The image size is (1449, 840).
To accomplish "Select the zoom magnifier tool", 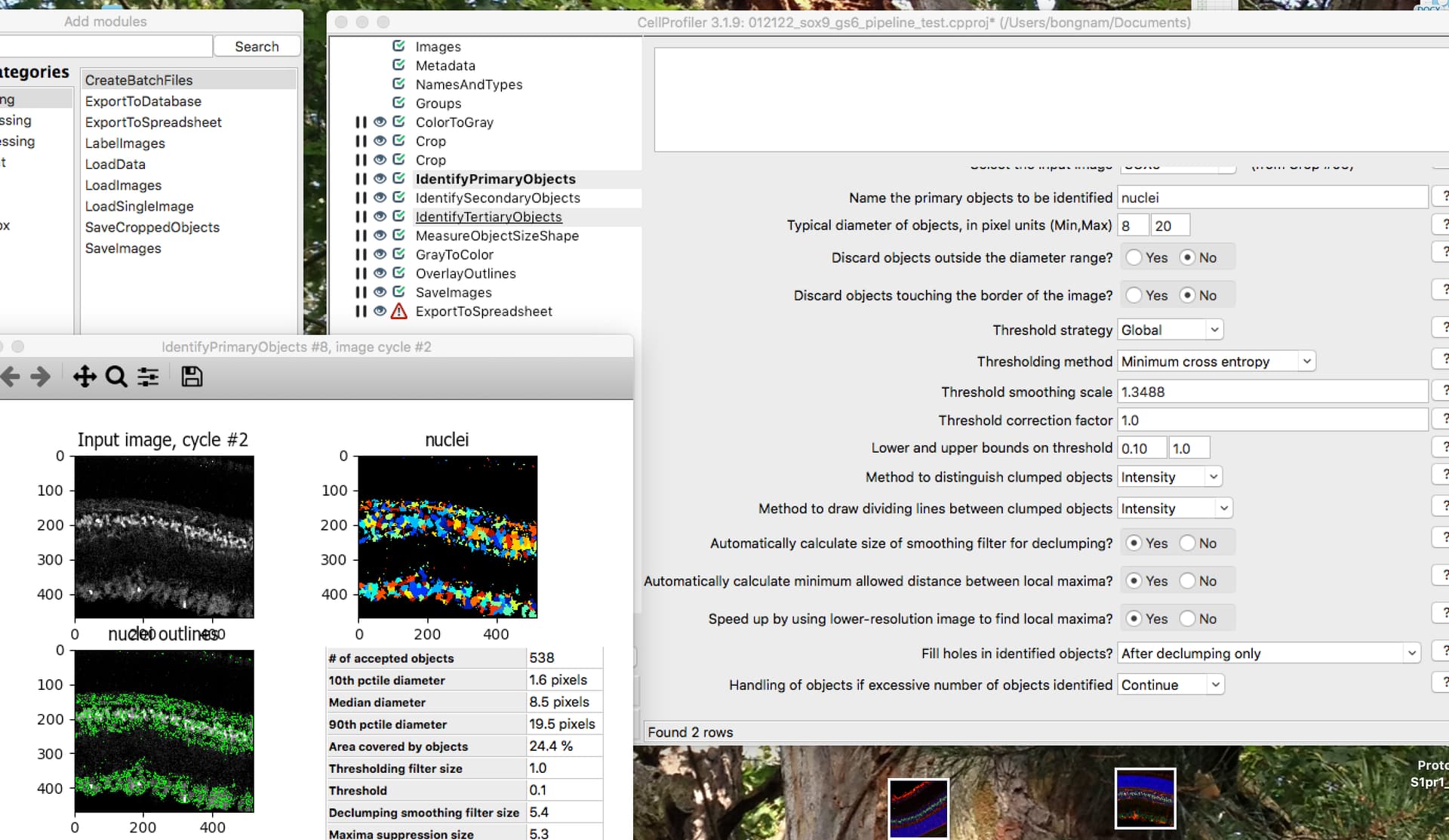I will [x=116, y=377].
